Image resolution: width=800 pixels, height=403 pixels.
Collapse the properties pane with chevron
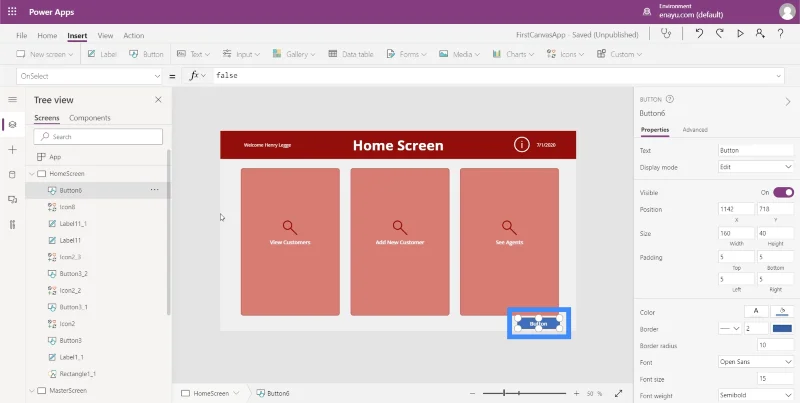tap(788, 102)
